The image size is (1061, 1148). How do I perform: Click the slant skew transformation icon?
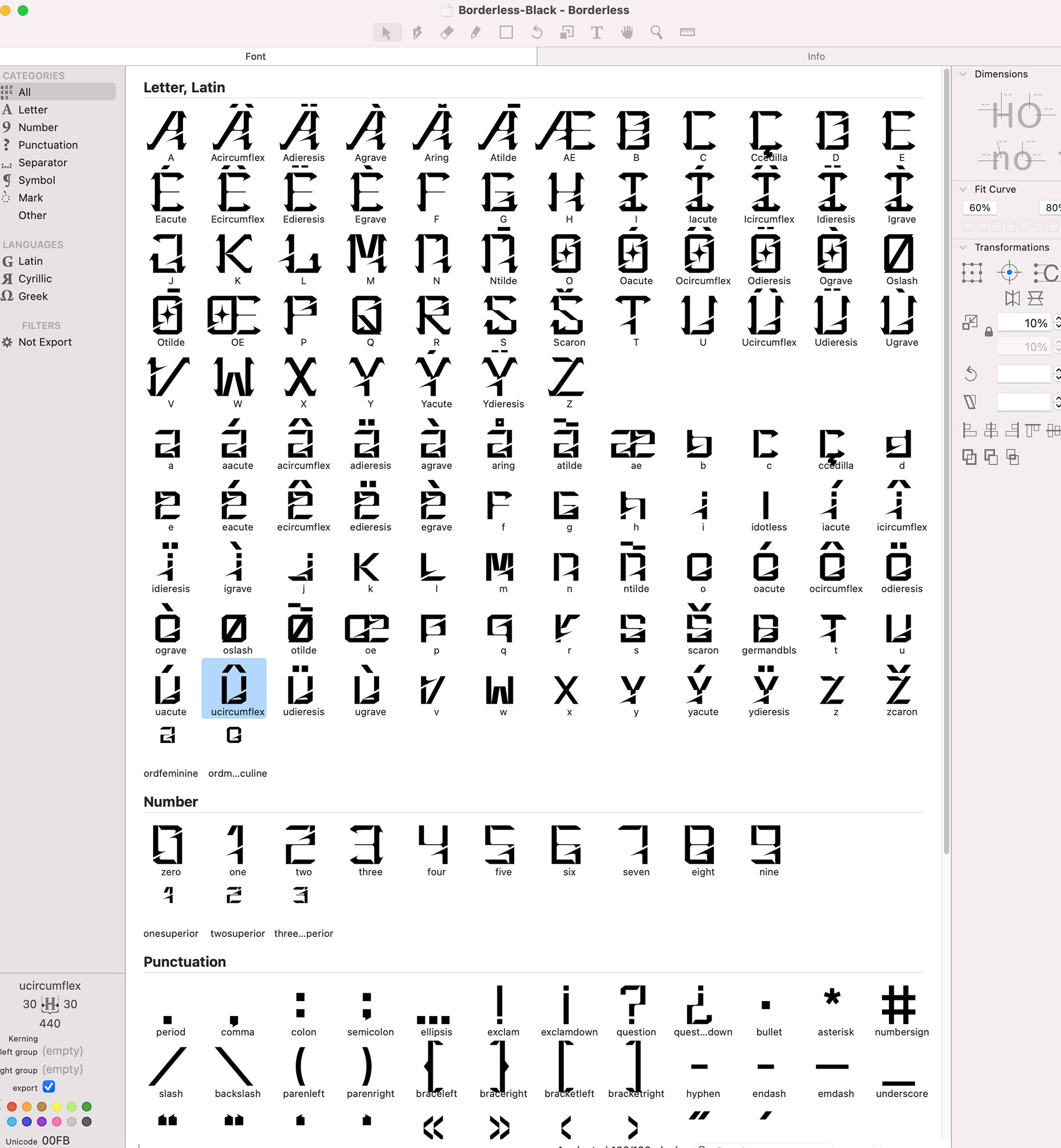click(x=970, y=402)
